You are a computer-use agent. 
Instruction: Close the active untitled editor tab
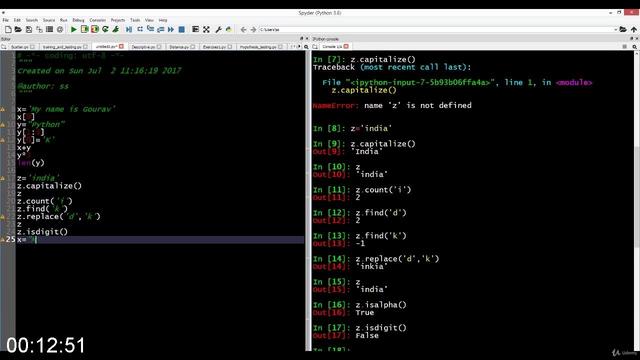click(121, 47)
